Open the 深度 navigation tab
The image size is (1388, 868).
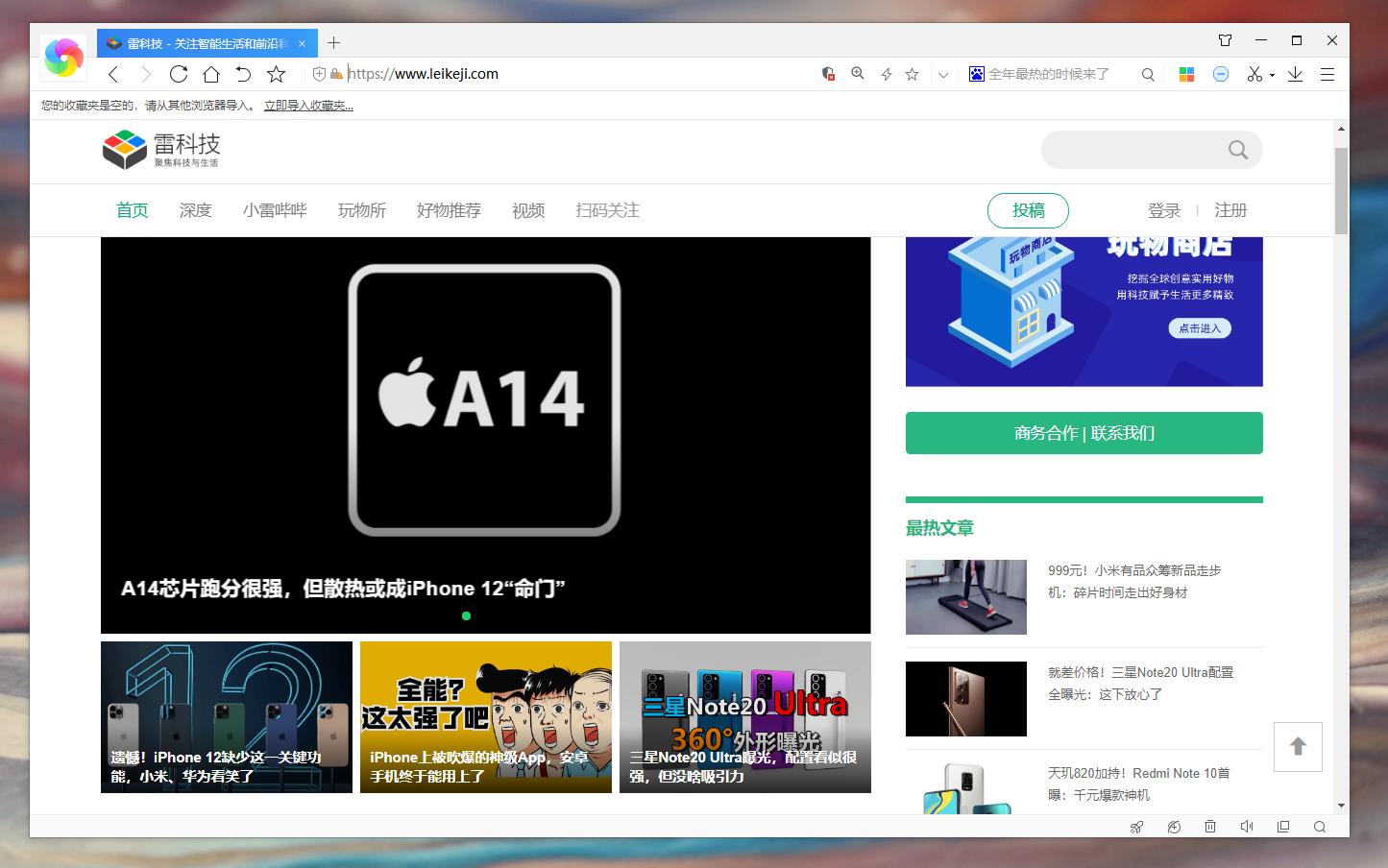click(195, 210)
